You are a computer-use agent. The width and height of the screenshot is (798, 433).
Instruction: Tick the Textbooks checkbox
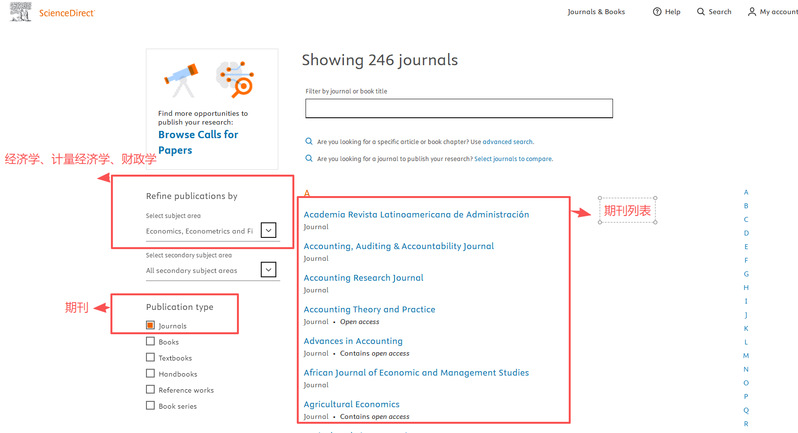pyautogui.click(x=150, y=358)
